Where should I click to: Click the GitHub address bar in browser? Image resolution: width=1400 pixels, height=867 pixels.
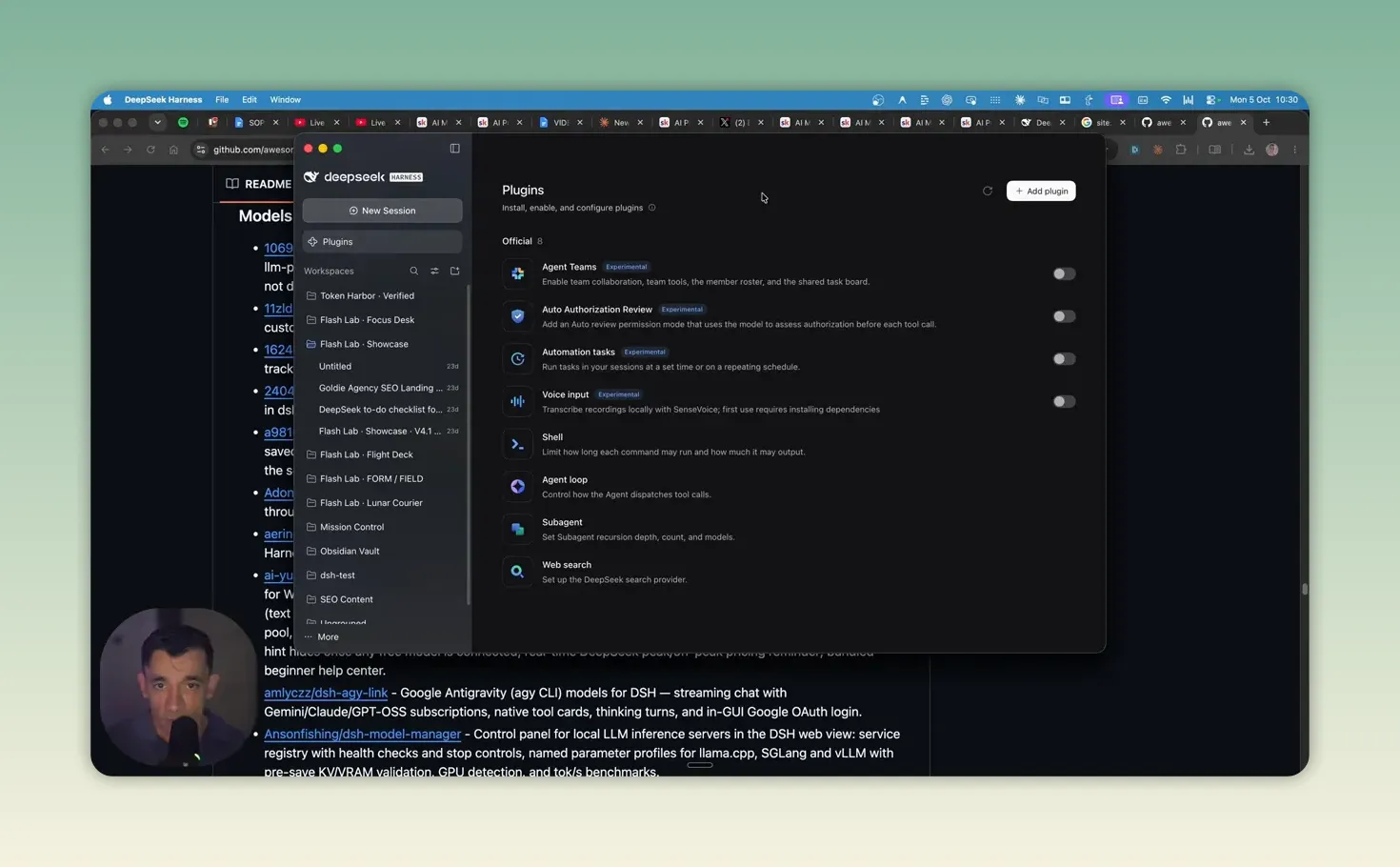point(252,150)
